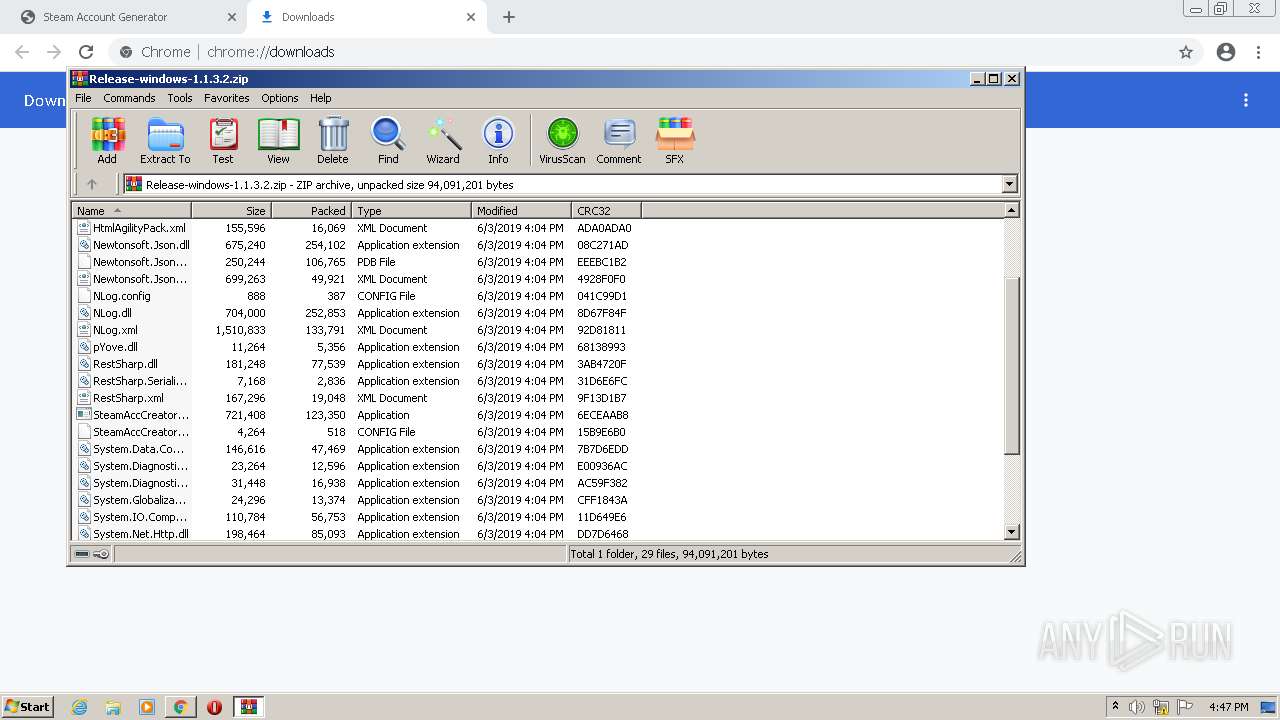The height and width of the screenshot is (720, 1280).
Task: Close the Steam Account Generator tab
Action: pos(231,17)
